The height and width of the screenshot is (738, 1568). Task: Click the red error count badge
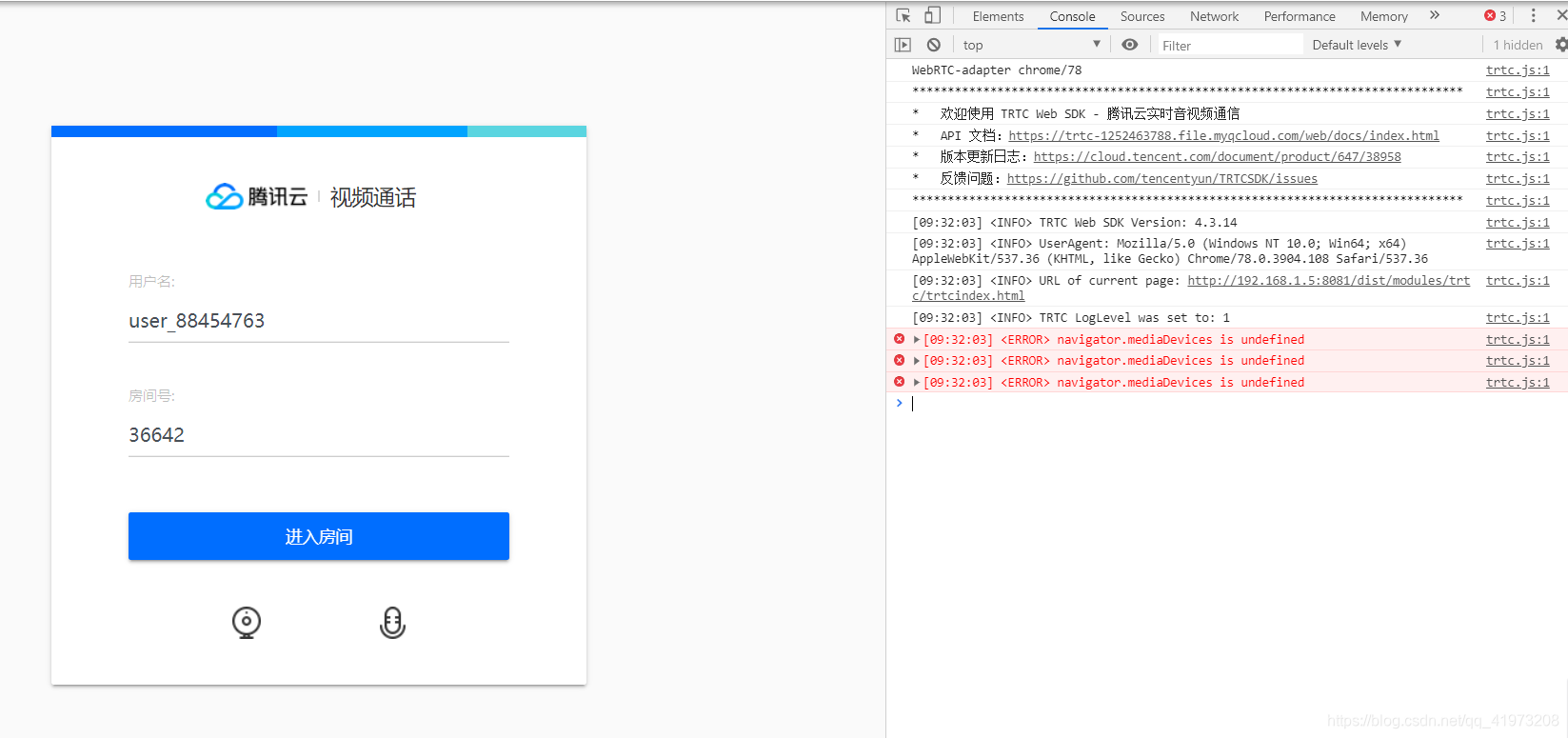pyautogui.click(x=1496, y=15)
